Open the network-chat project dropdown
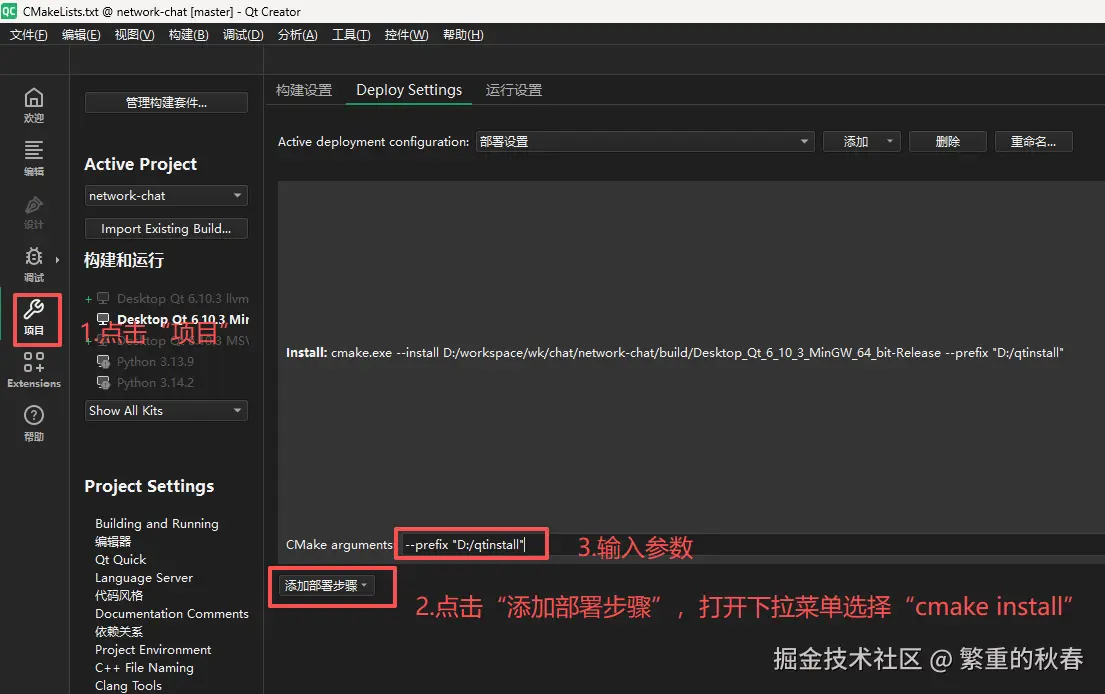This screenshot has width=1105, height=694. [166, 196]
